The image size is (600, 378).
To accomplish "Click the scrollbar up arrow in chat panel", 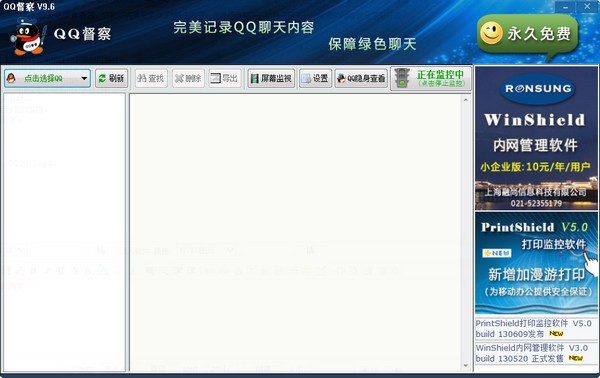I will pyautogui.click(x=466, y=100).
